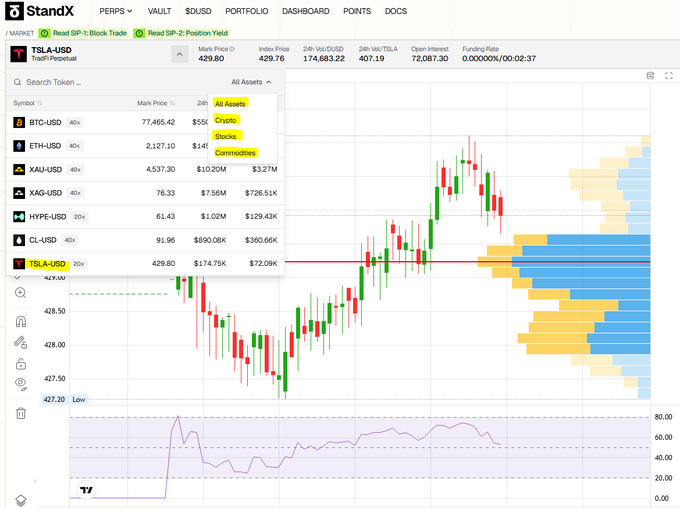This screenshot has width=680, height=509.
Task: Click BTC-USD 40x leverage badge
Action: 75,123
